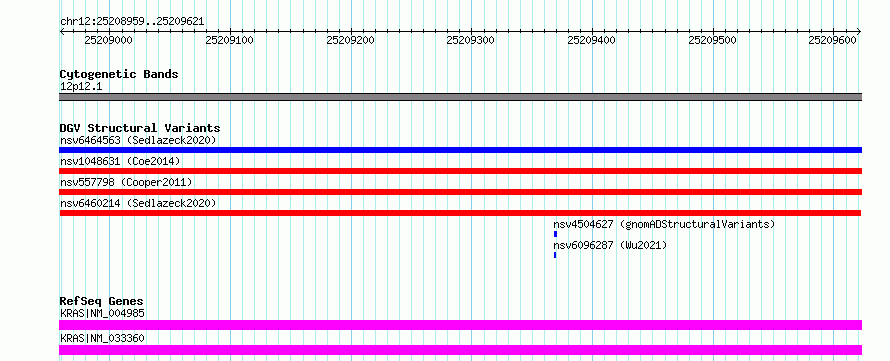Select the nsv6460214 red variant bar

click(x=460, y=213)
